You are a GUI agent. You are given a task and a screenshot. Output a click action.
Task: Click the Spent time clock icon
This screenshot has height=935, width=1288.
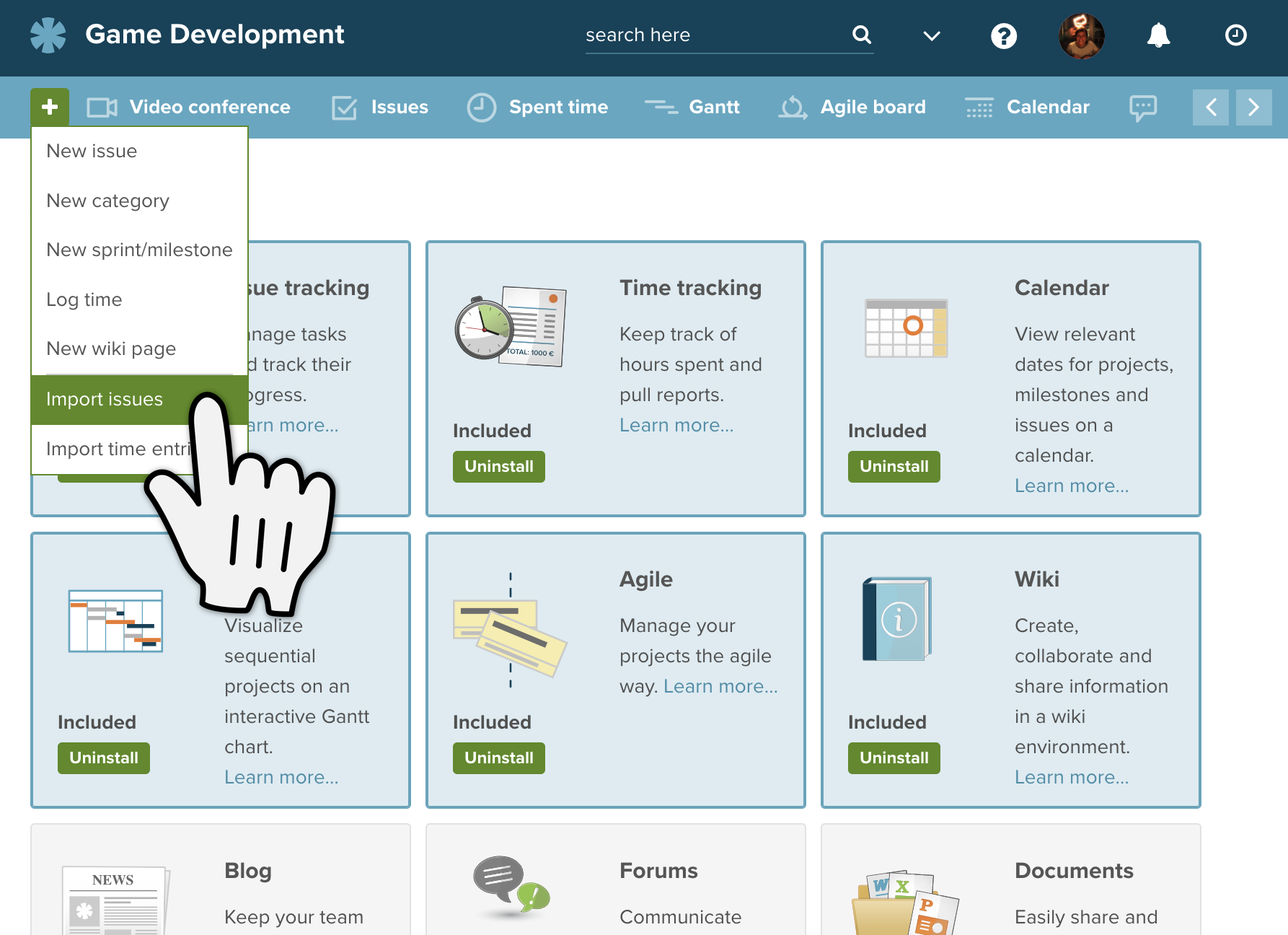tap(481, 107)
